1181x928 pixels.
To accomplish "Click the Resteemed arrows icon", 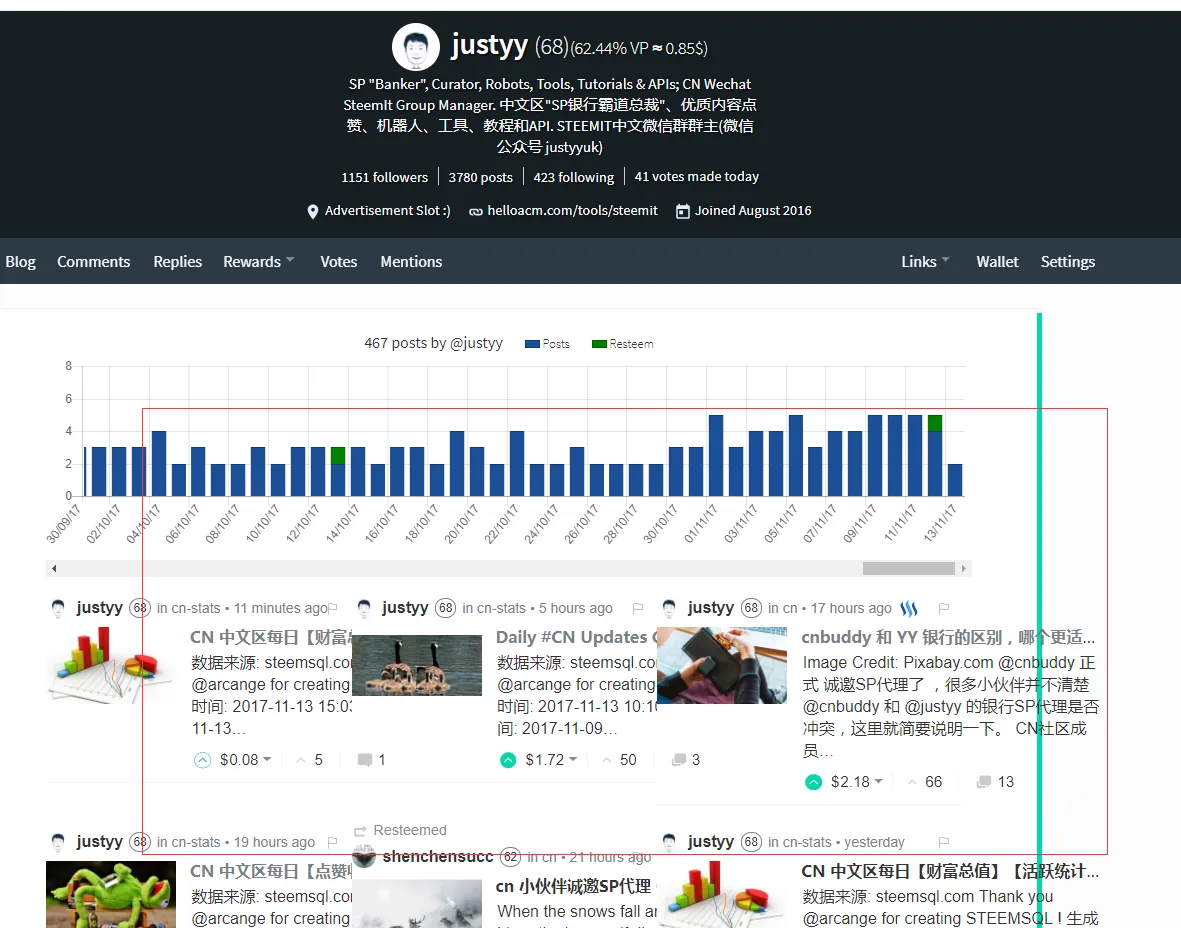I will [360, 830].
